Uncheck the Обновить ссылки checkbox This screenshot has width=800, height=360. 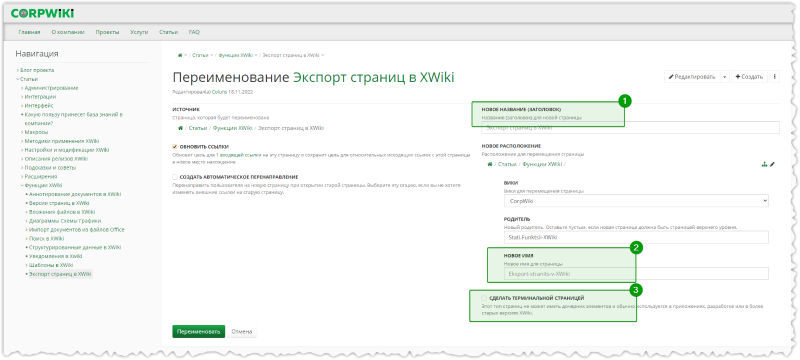tap(175, 146)
